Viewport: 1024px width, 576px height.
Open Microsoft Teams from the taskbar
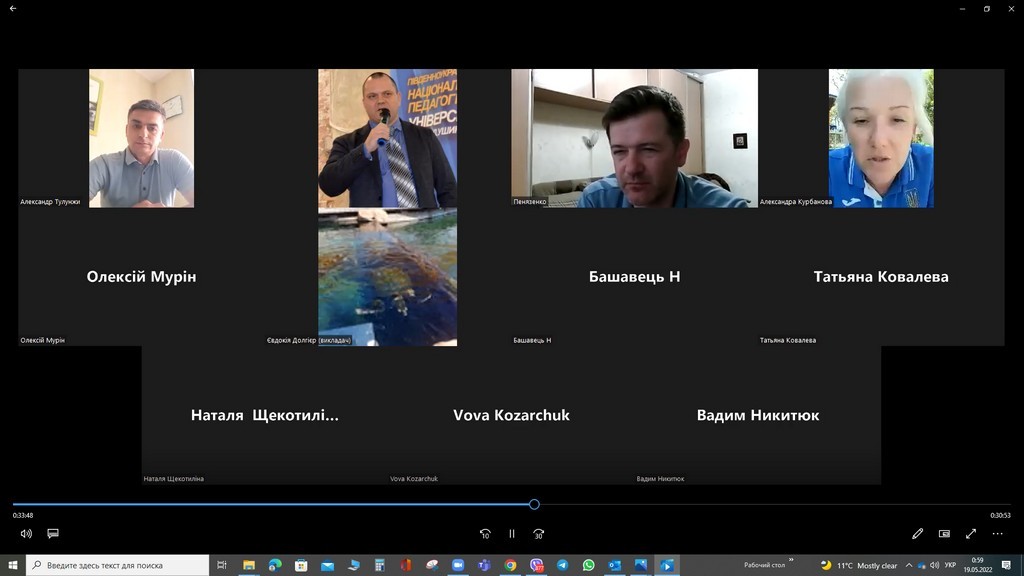coord(484,565)
